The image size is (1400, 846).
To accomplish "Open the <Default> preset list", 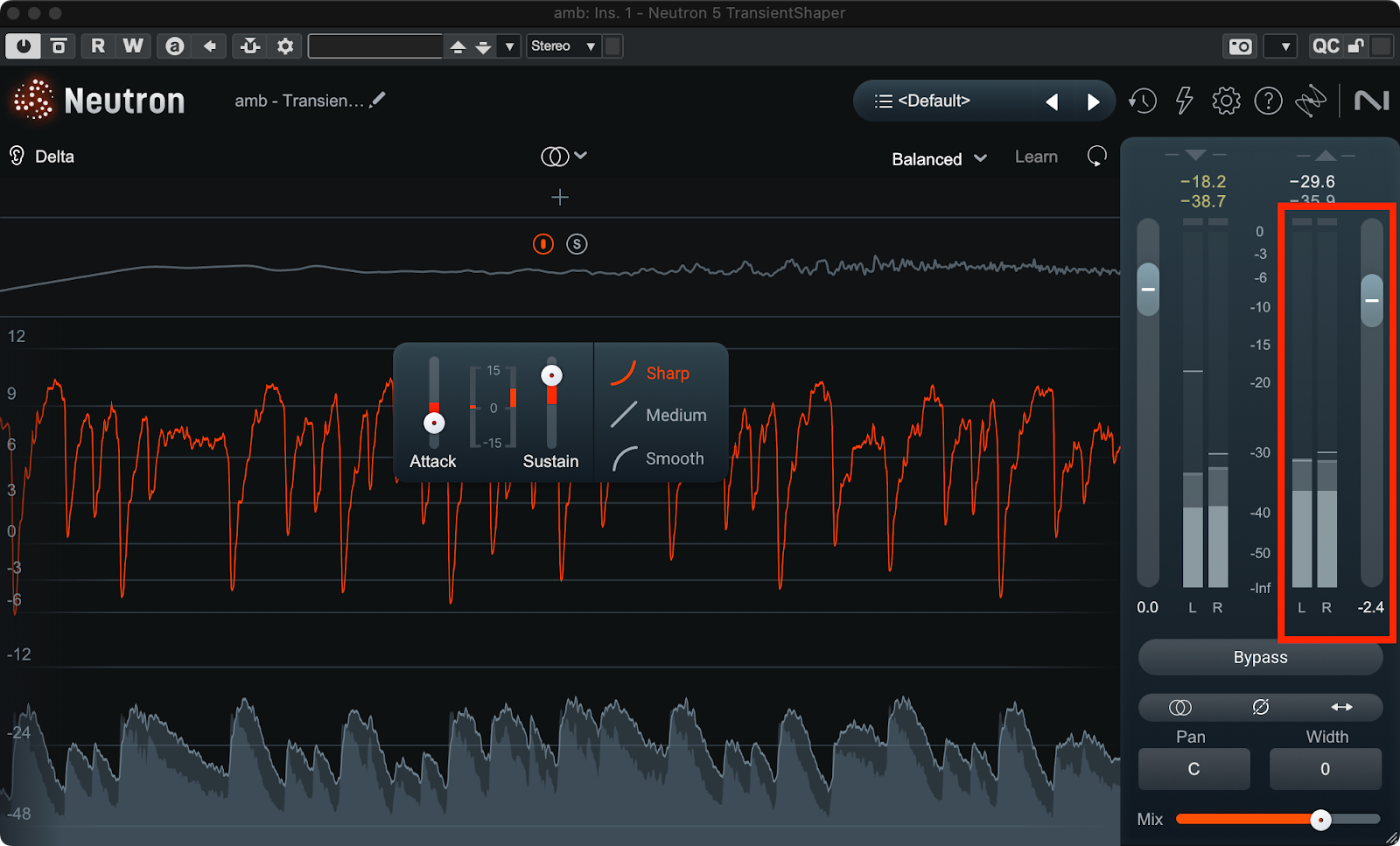I will click(923, 101).
